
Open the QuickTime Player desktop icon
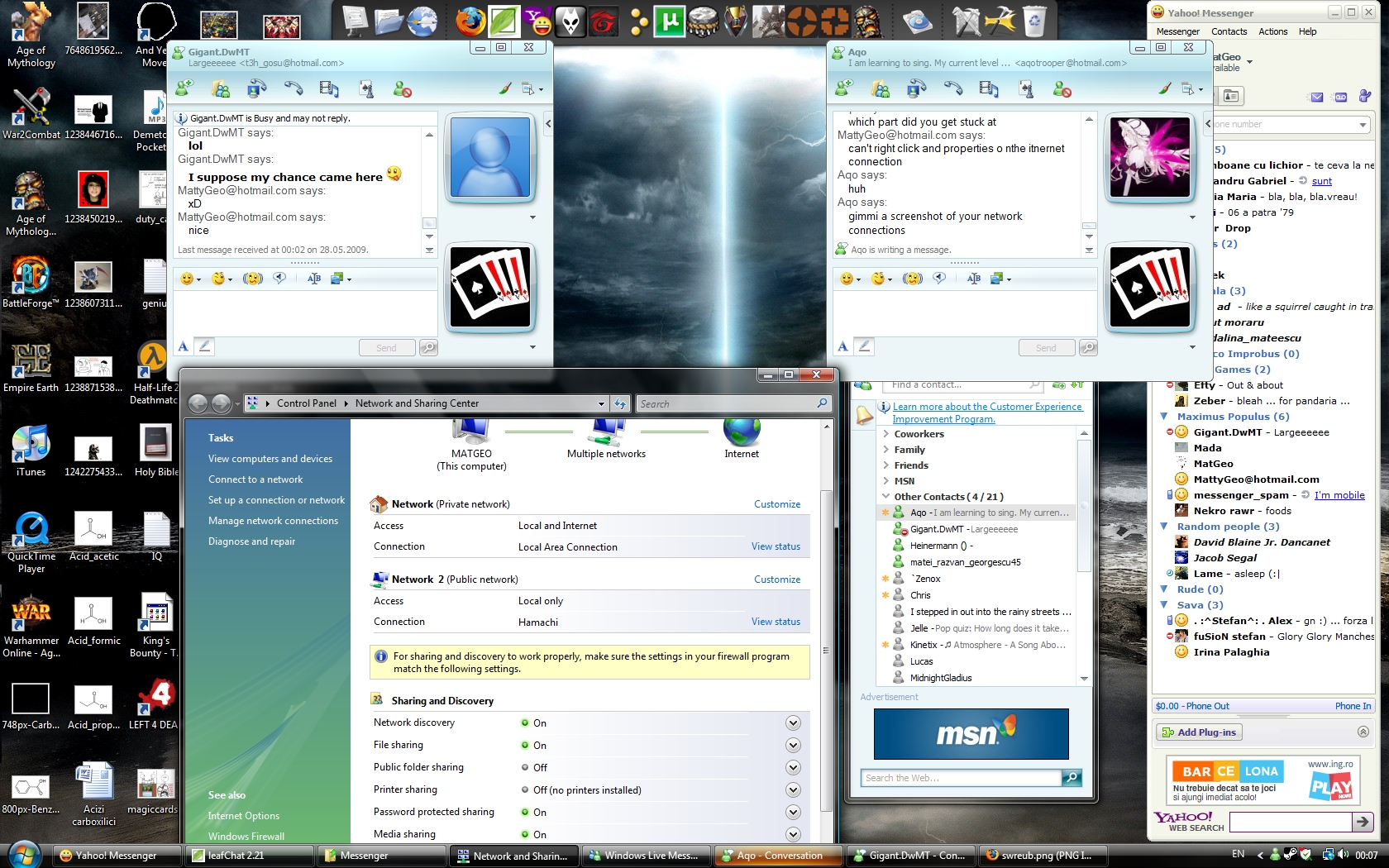click(31, 541)
